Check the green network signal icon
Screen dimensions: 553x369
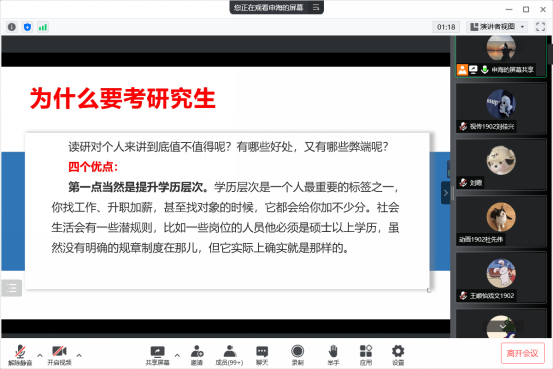43,27
